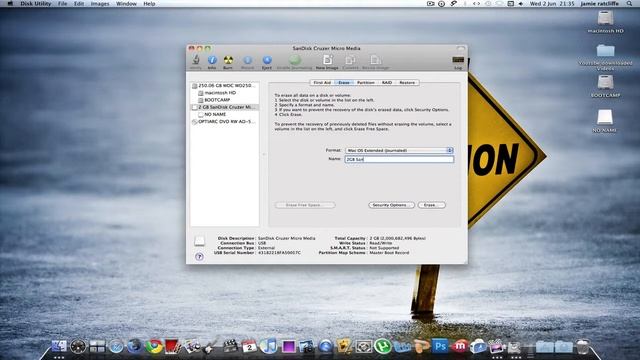Select 250.06 GB WDC disk in list
Viewport: 640px width, 360px height.
tap(224, 86)
